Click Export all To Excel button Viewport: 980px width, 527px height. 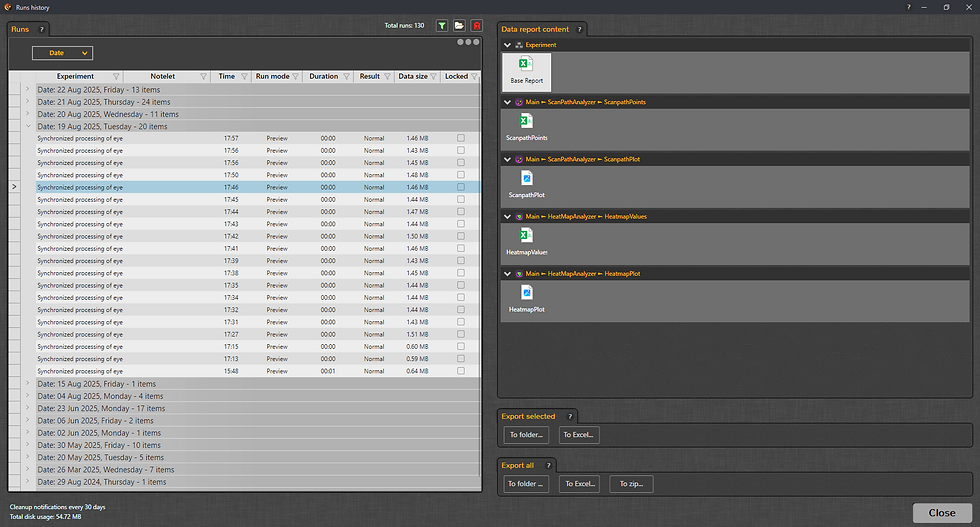[580, 484]
